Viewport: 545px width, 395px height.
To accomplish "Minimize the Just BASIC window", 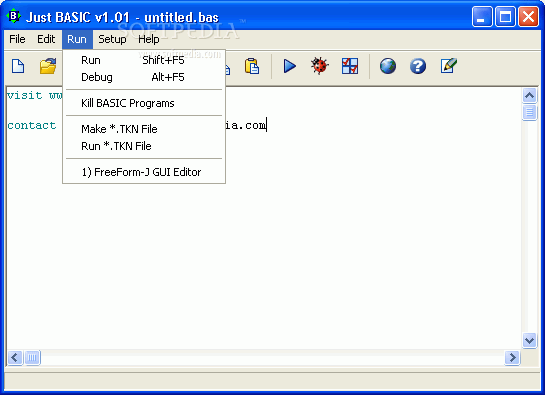I will coord(482,16).
